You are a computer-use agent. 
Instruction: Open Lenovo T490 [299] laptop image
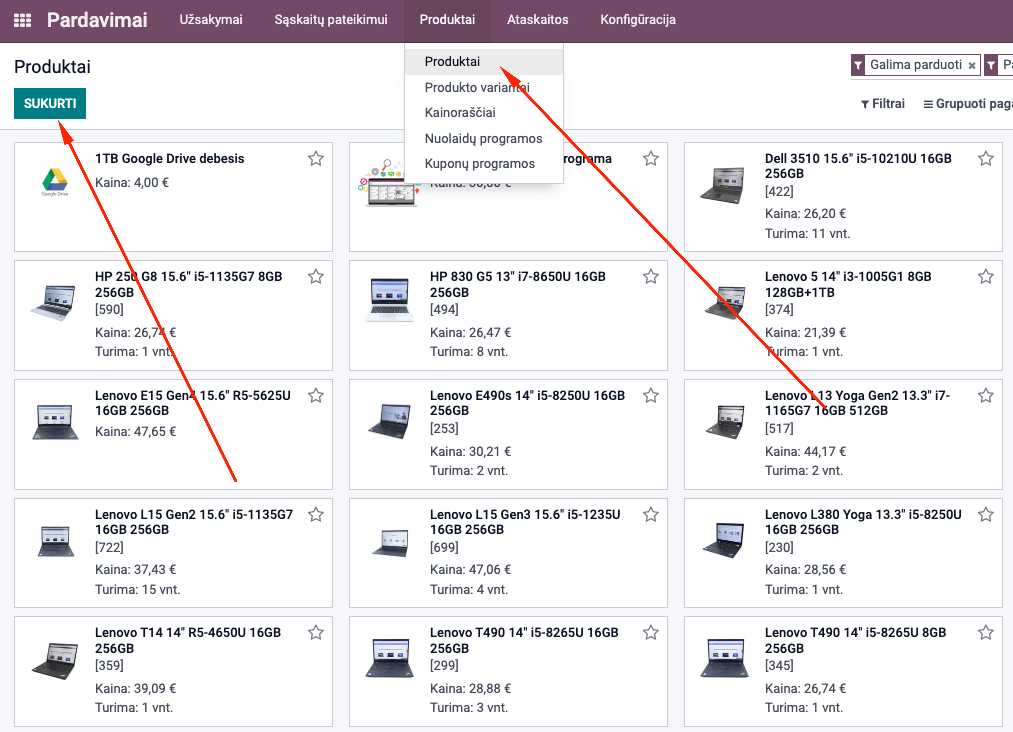[x=390, y=658]
